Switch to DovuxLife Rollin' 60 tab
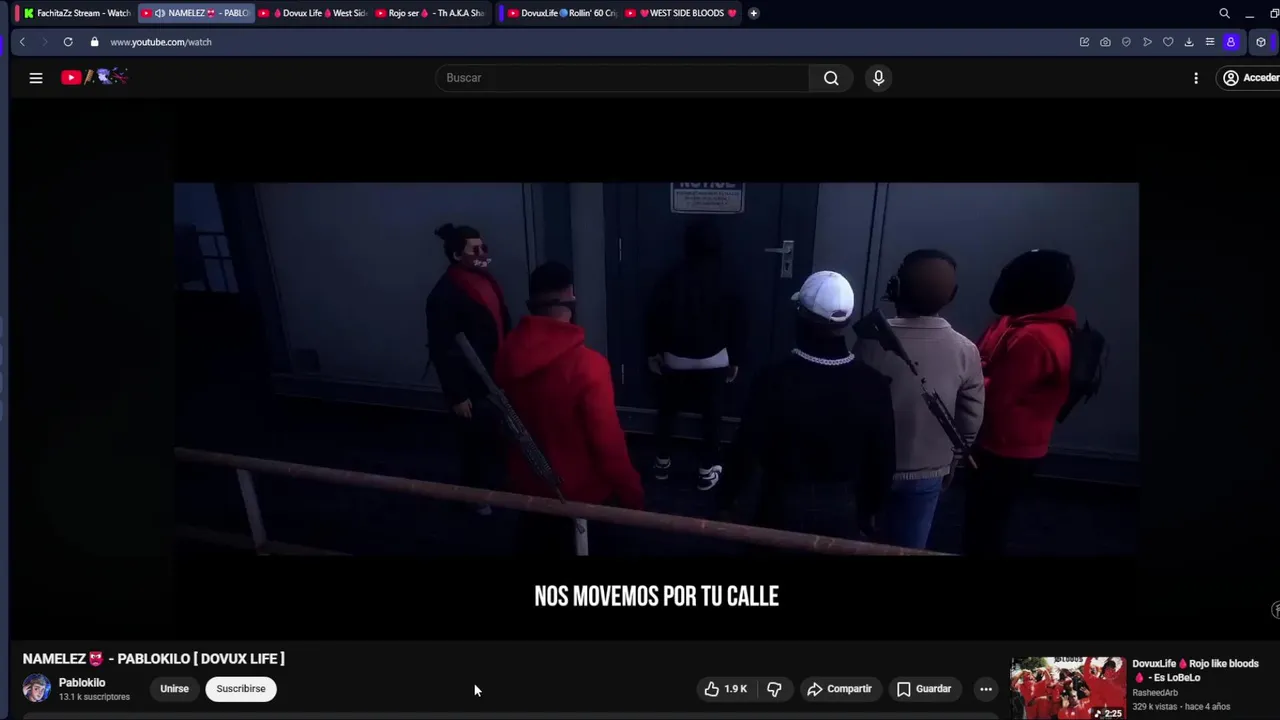 coord(562,13)
